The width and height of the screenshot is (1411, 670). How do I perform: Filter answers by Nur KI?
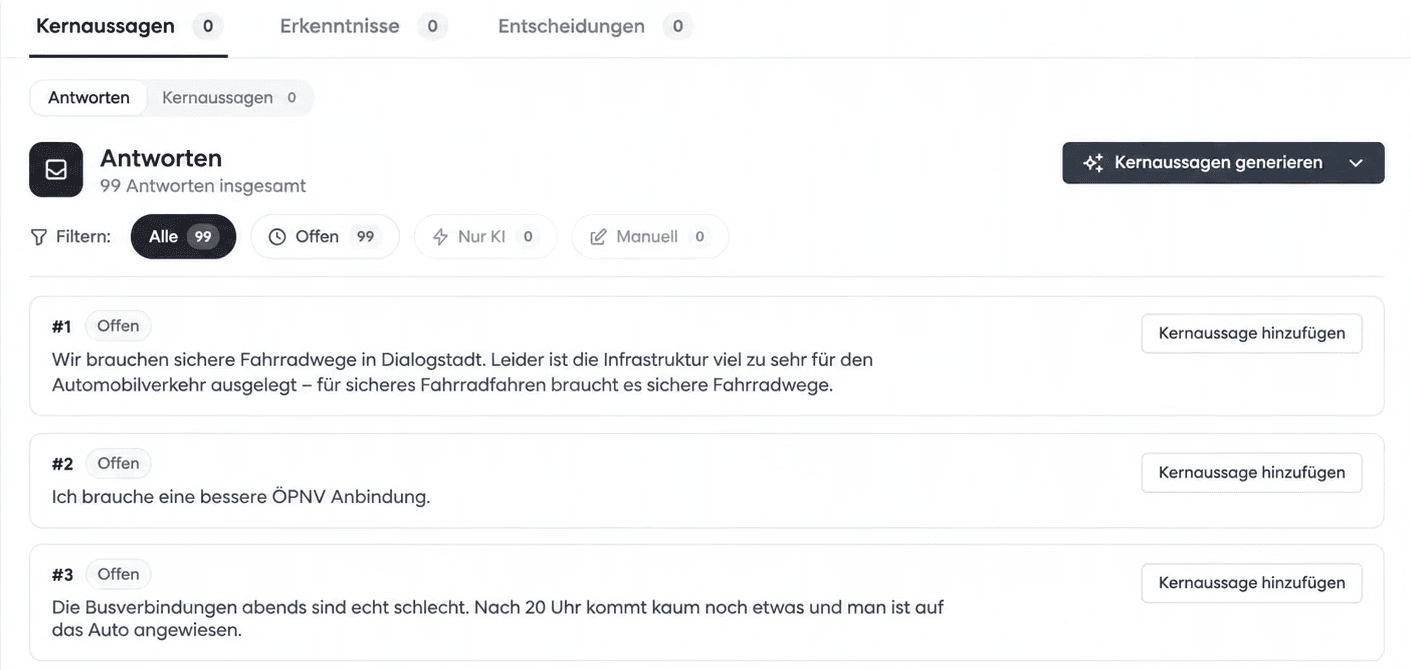point(485,237)
